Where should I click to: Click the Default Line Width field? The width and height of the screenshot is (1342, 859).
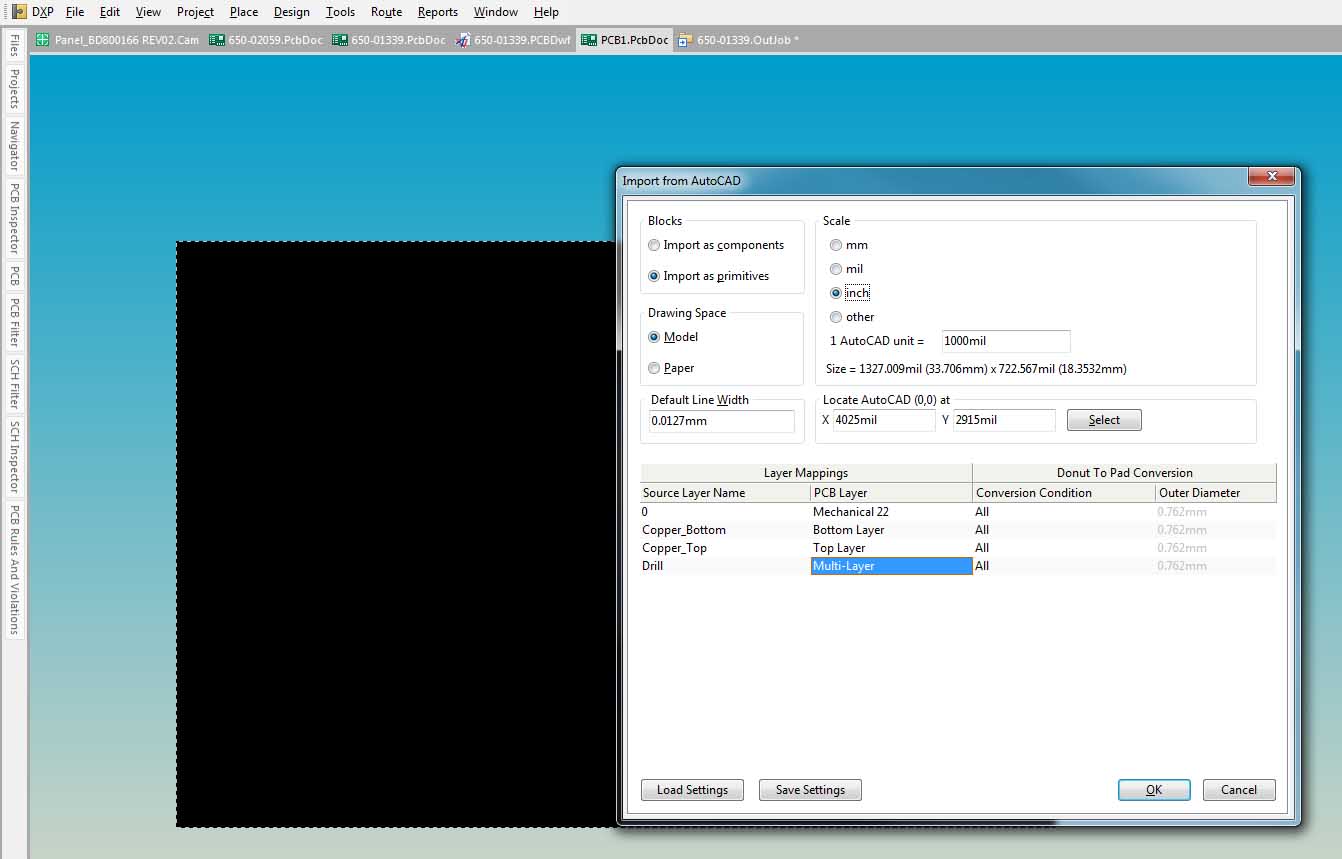click(x=721, y=421)
